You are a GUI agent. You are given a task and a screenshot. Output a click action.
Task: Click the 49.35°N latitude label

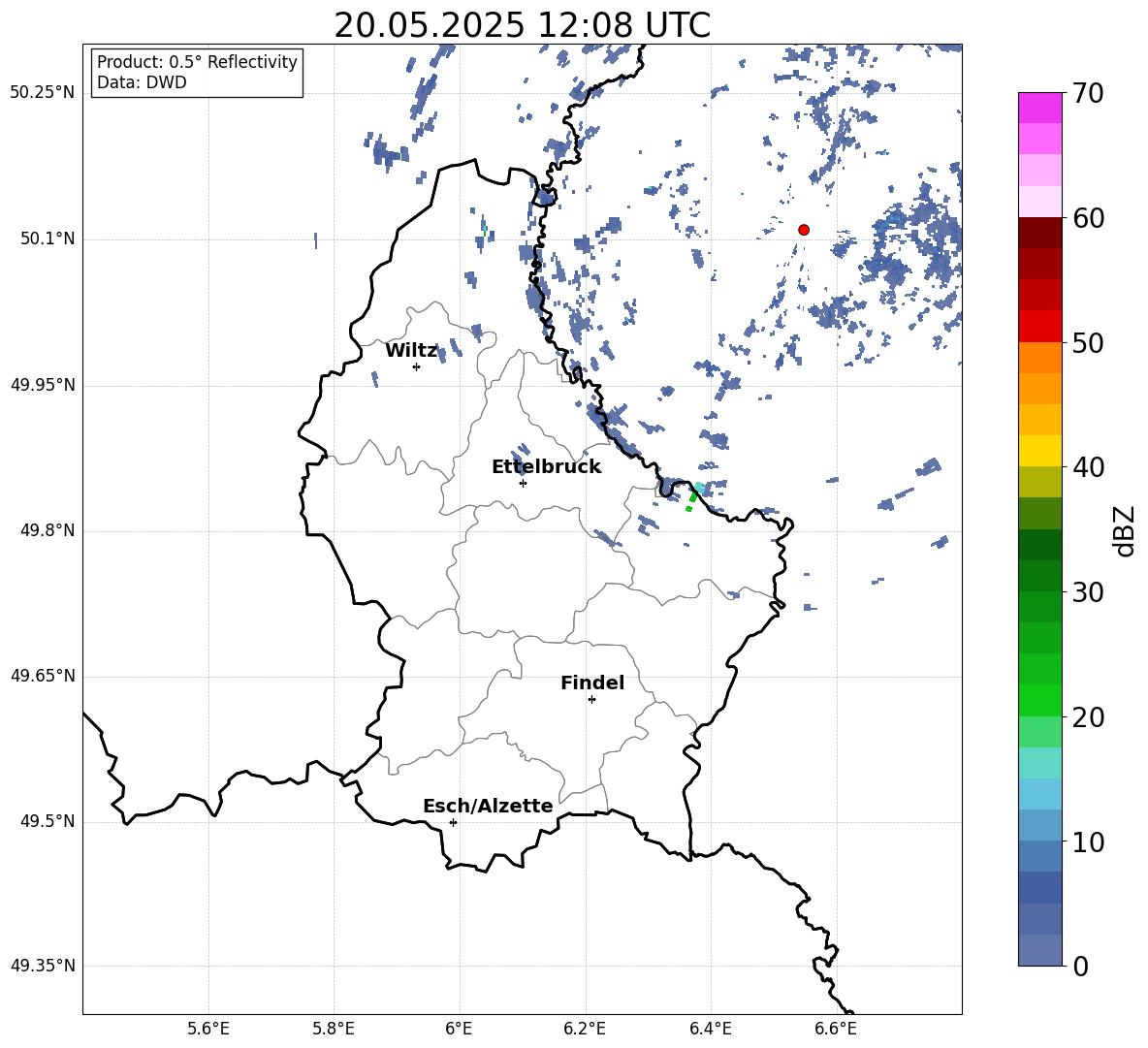pyautogui.click(x=43, y=966)
